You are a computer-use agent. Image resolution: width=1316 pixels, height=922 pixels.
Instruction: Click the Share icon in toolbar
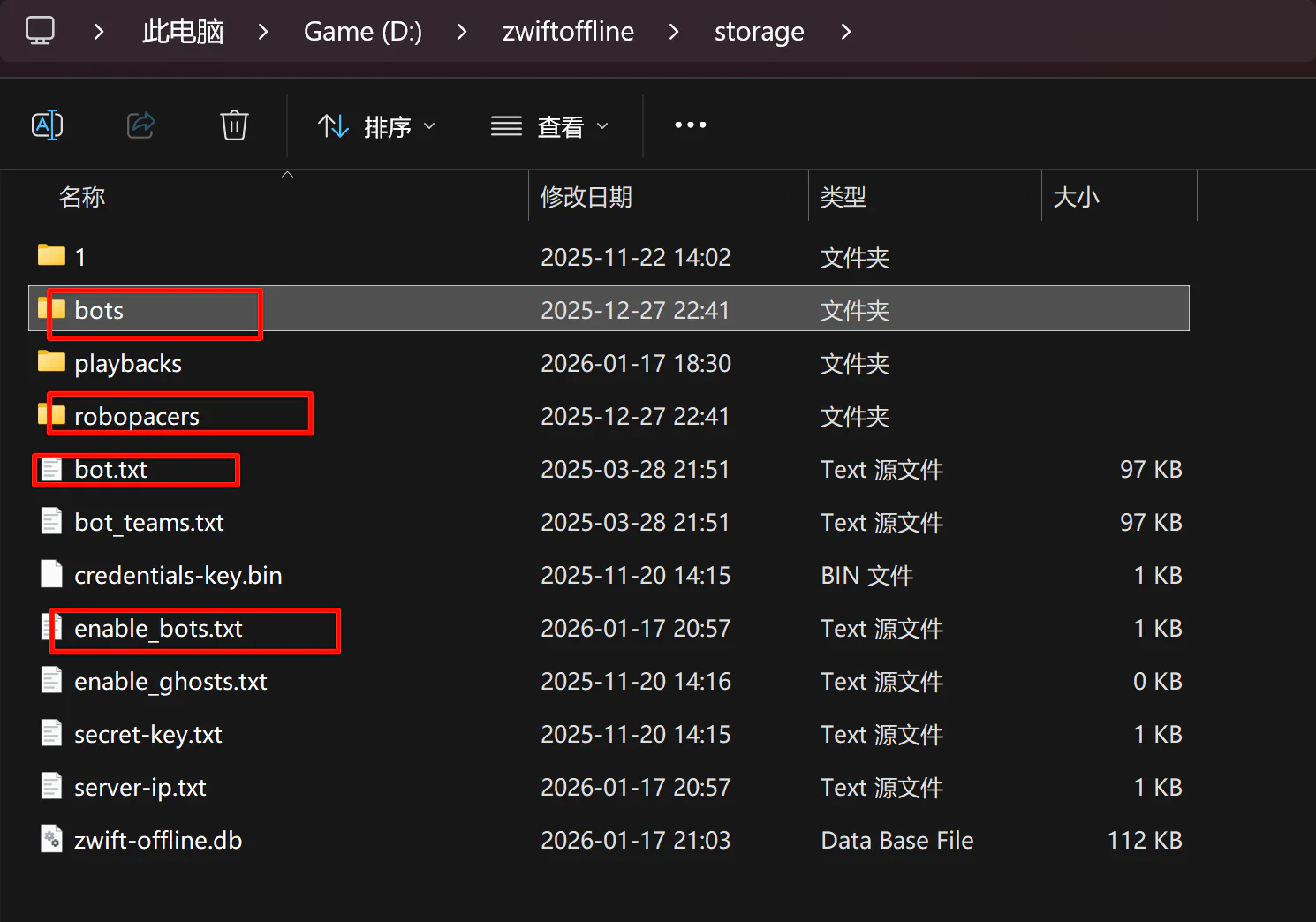tap(141, 125)
